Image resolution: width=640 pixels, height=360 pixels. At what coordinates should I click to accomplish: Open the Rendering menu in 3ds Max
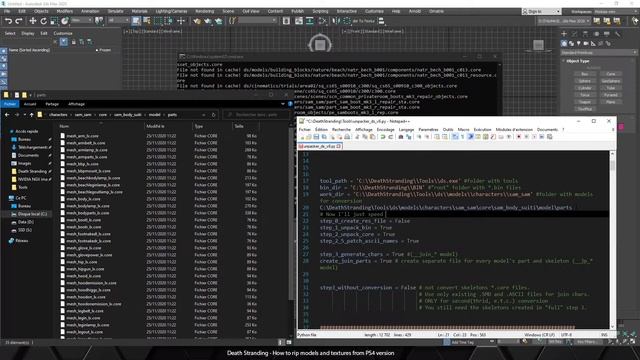tap(204, 11)
